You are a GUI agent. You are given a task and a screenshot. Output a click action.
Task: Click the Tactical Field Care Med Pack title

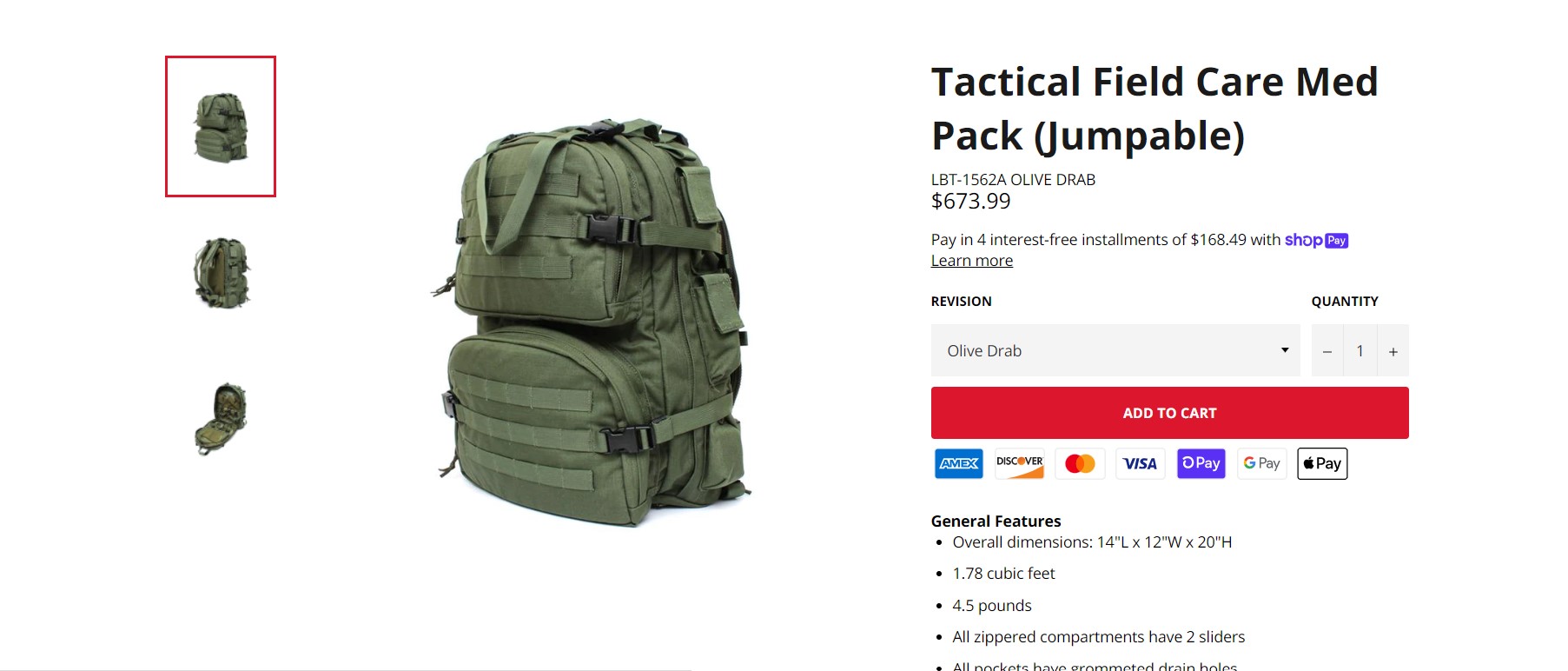pos(1154,109)
